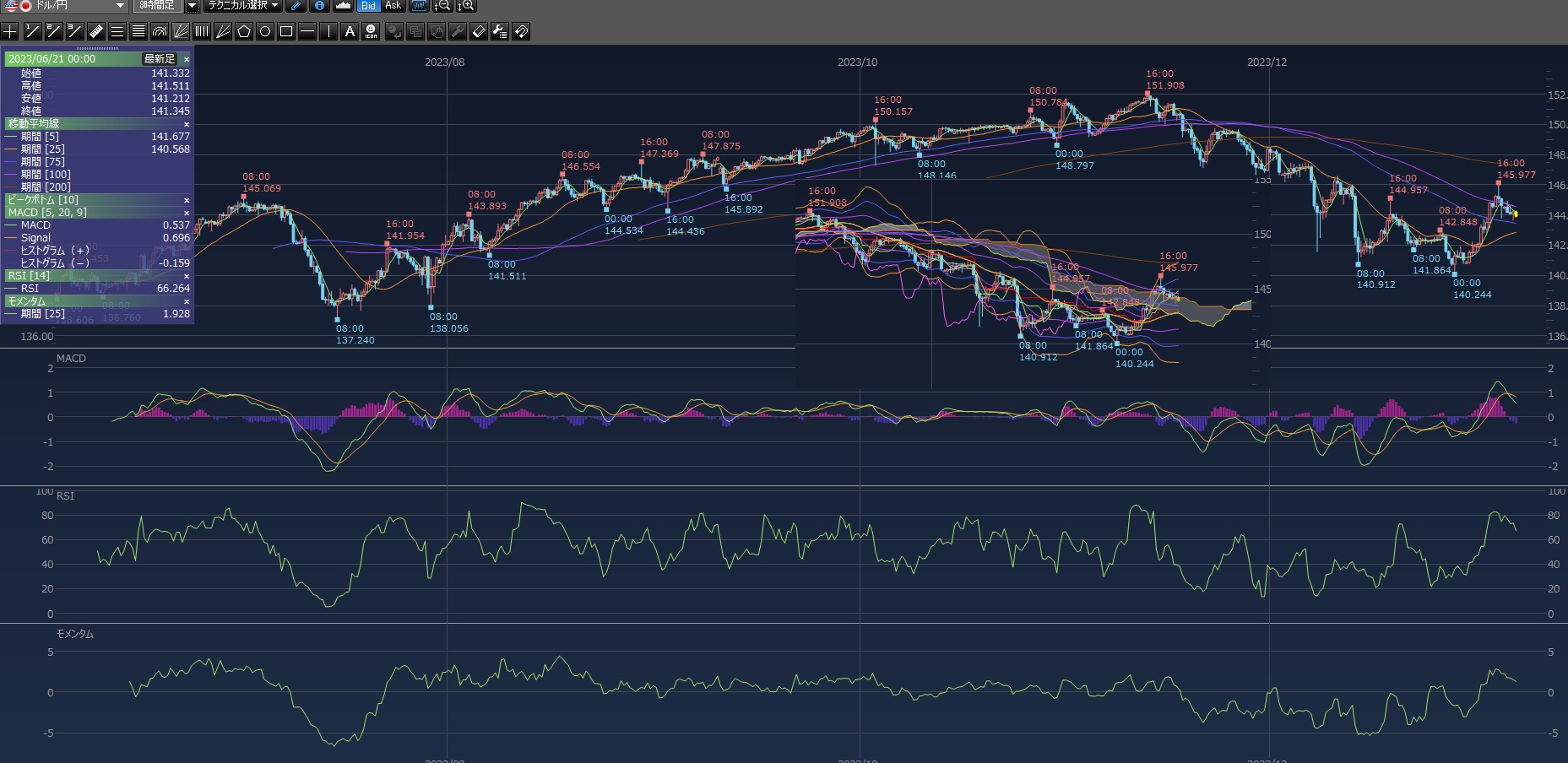Pick the rectangle drawing tool
Image resolution: width=1568 pixels, height=763 pixels.
[x=286, y=32]
